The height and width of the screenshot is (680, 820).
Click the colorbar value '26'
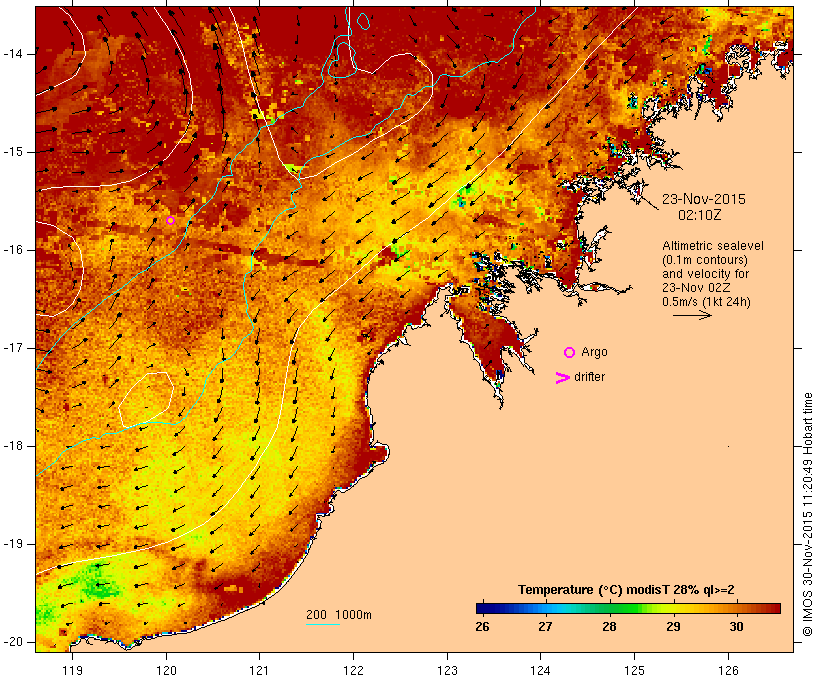tap(482, 627)
